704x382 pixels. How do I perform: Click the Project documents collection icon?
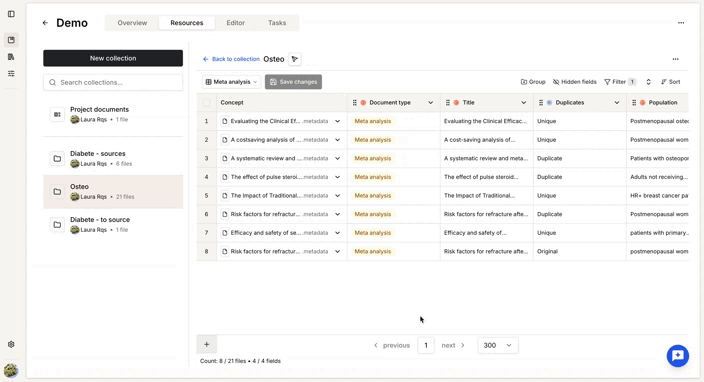pyautogui.click(x=57, y=114)
